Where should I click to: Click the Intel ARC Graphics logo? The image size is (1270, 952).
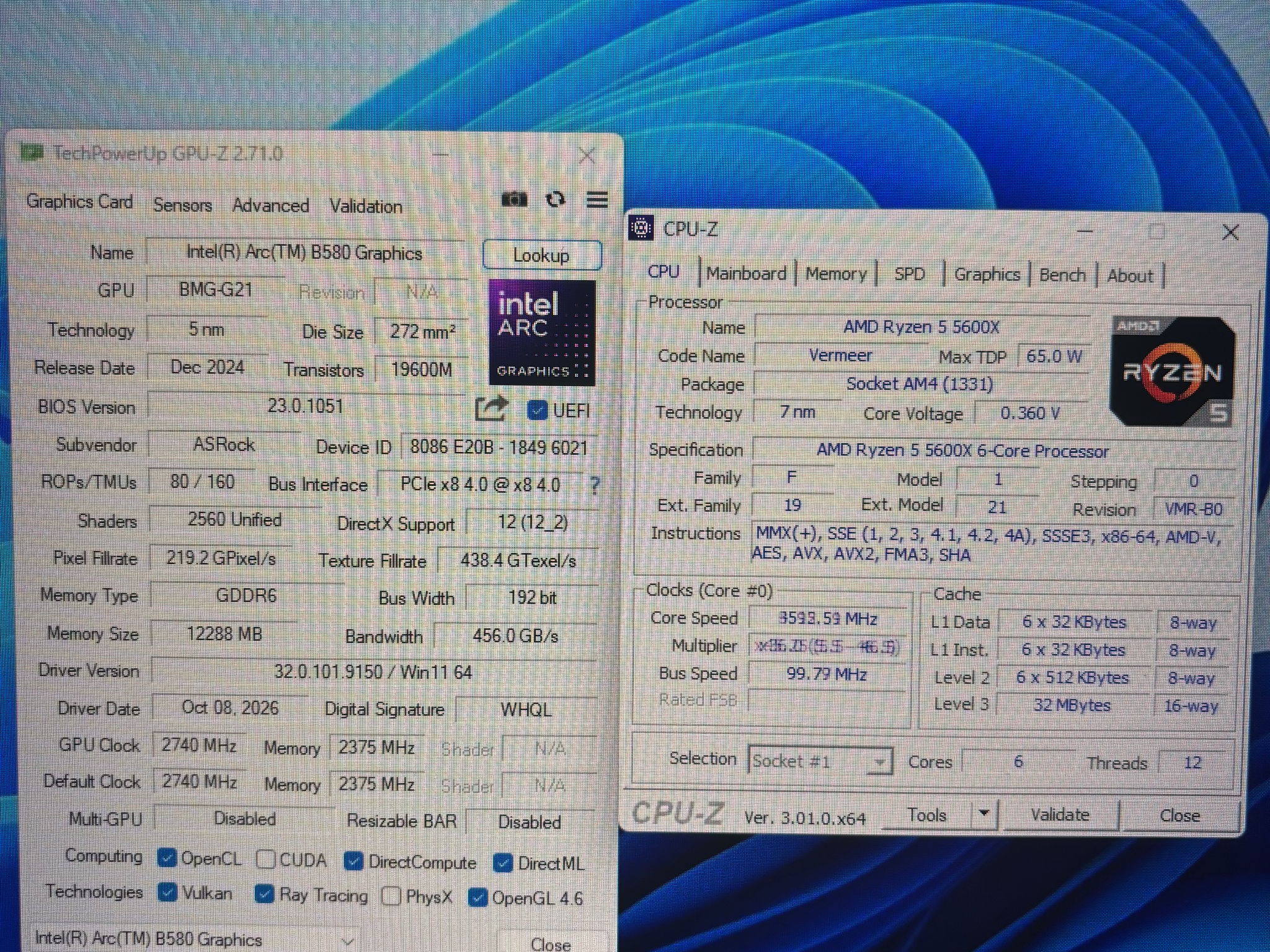coord(542,332)
